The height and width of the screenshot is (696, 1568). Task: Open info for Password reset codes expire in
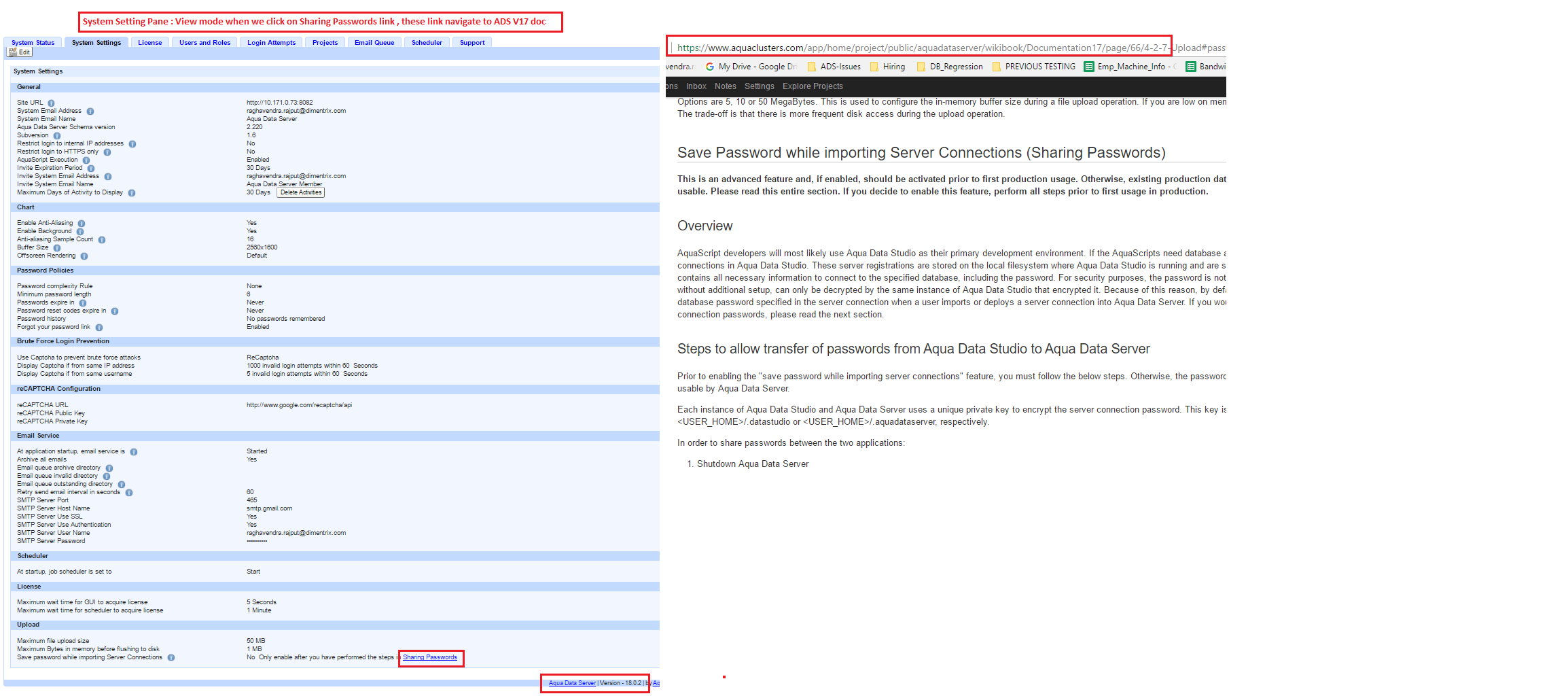(x=115, y=311)
